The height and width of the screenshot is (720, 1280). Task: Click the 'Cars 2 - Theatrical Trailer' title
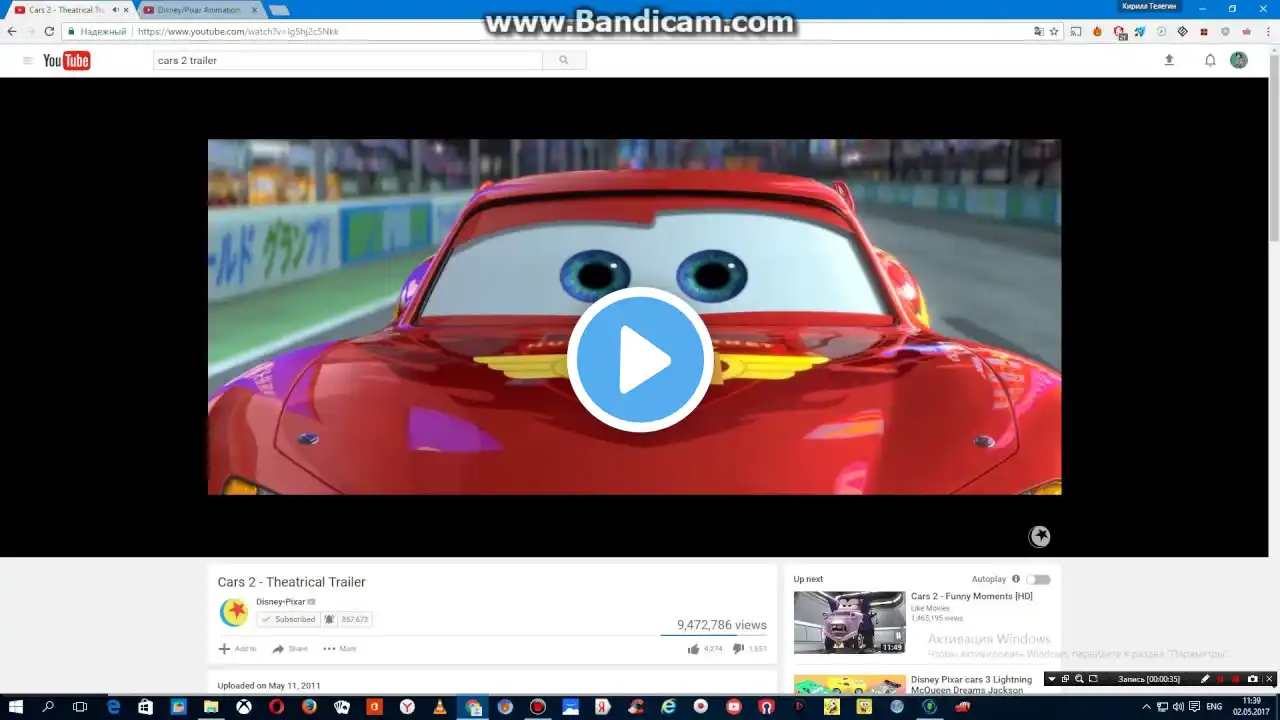tap(292, 582)
